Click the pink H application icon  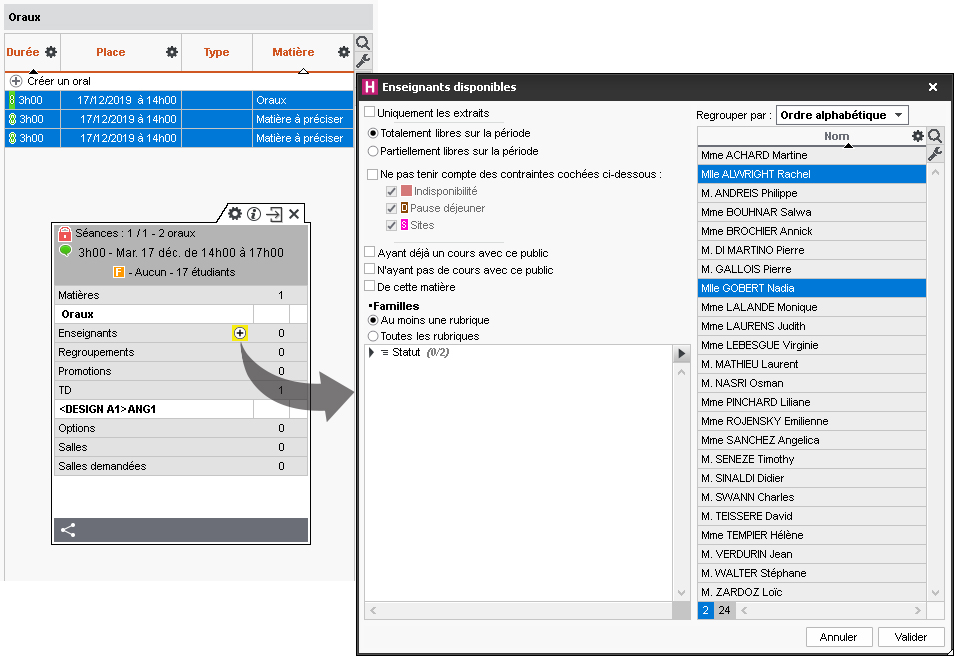370,87
